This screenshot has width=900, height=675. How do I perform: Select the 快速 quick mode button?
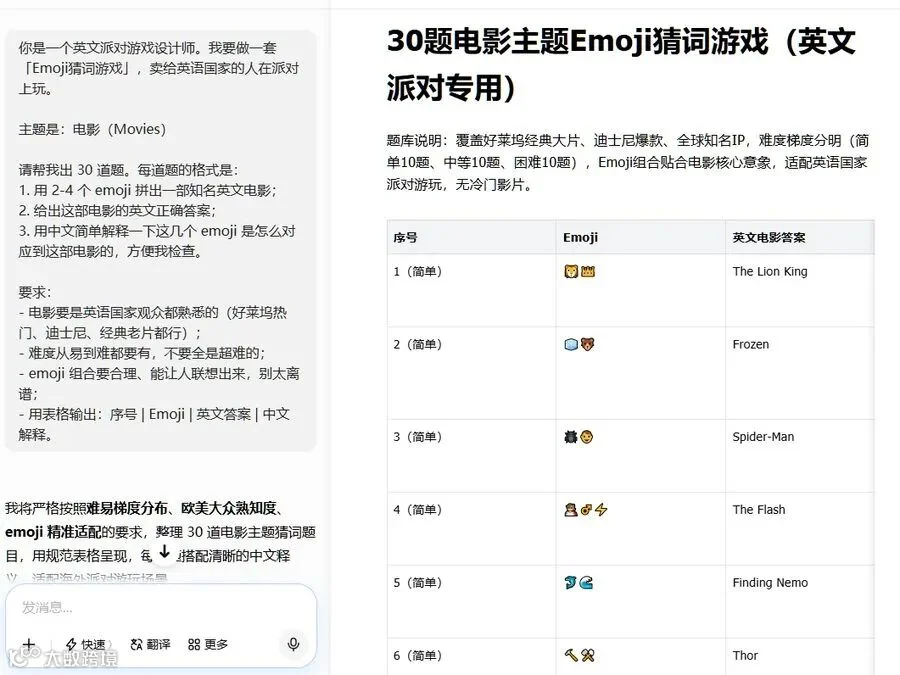tap(86, 644)
